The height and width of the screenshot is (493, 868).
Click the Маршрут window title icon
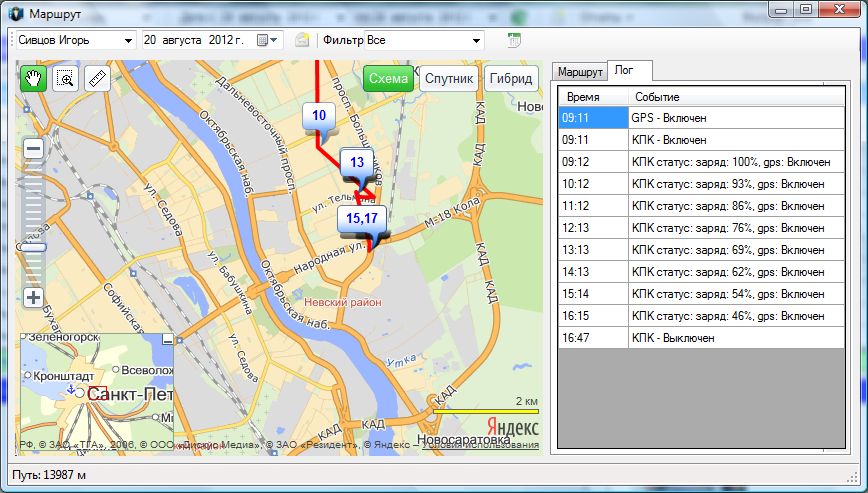(17, 13)
